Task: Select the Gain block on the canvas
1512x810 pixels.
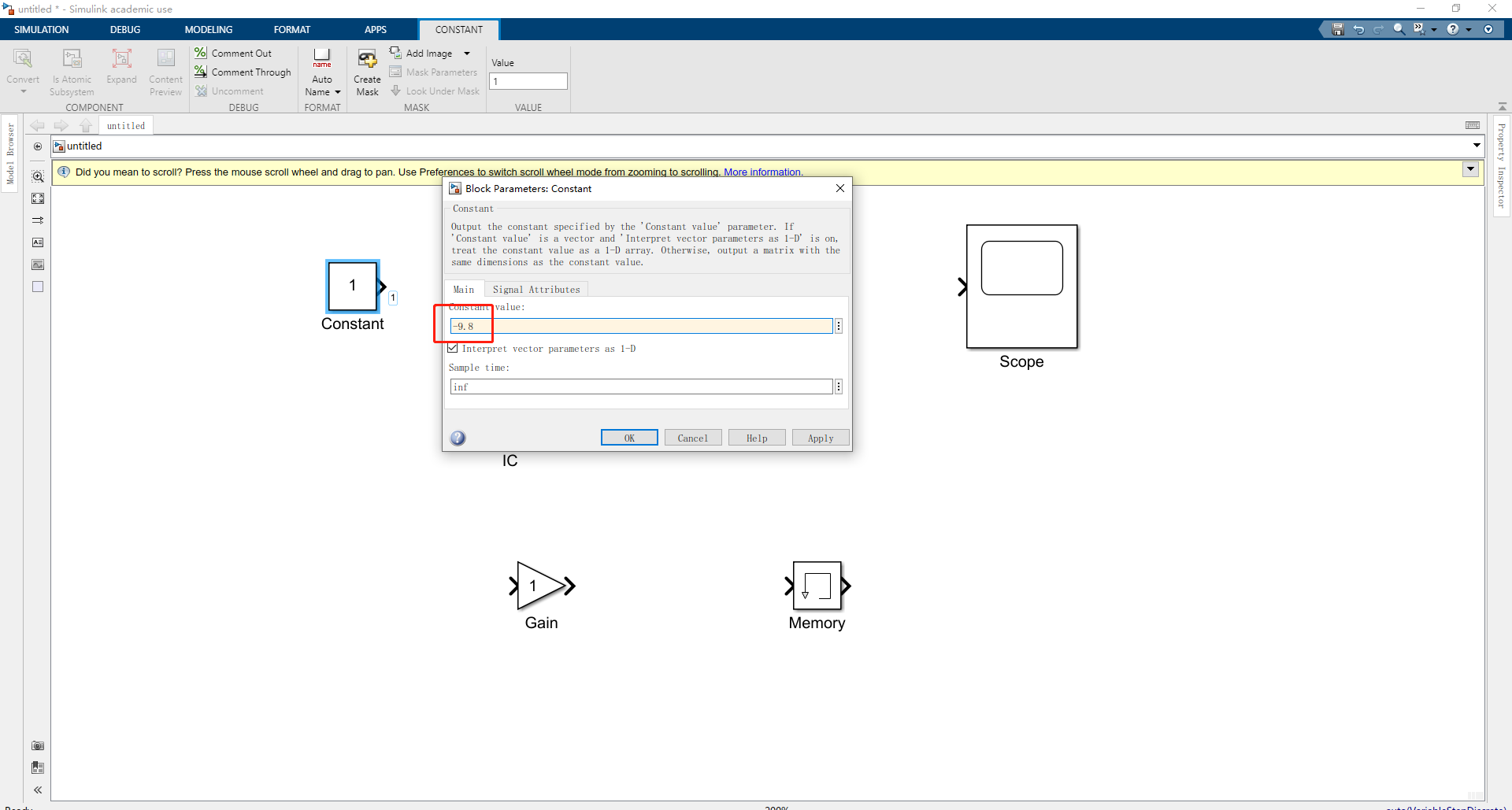Action: click(541, 586)
